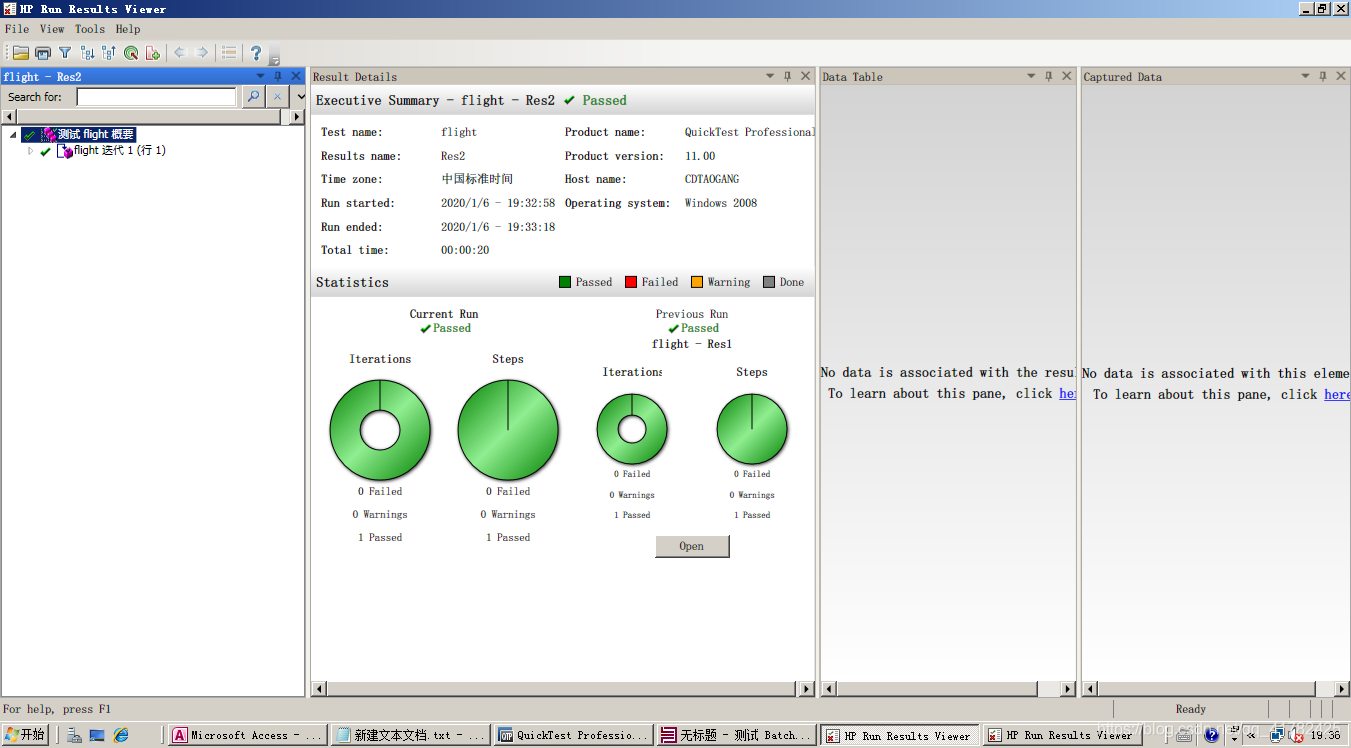Click the list view toolbar icon
1351x748 pixels.
pyautogui.click(x=229, y=53)
